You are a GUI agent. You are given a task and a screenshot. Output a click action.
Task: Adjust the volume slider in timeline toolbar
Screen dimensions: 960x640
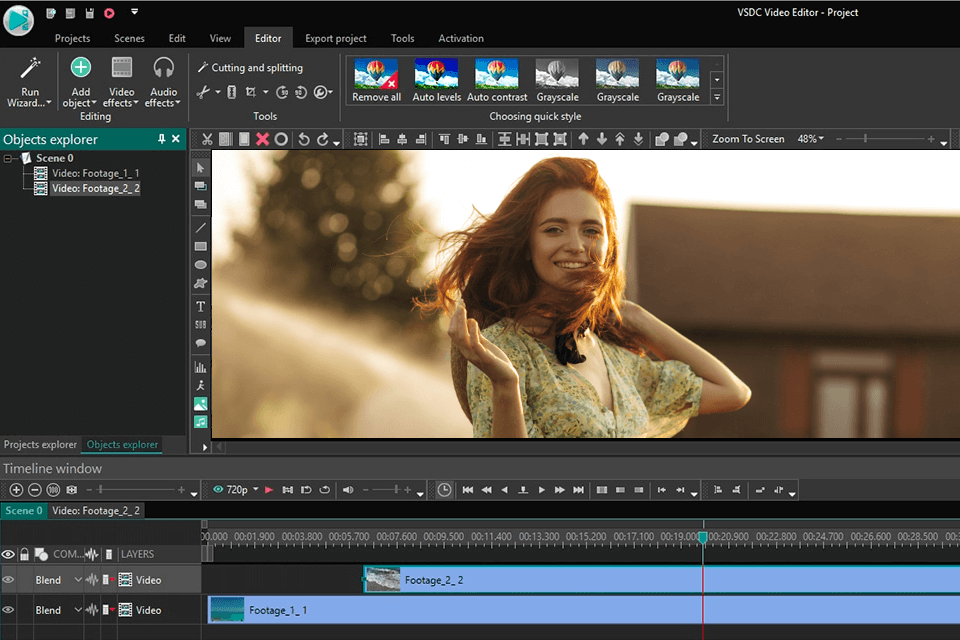pos(396,489)
